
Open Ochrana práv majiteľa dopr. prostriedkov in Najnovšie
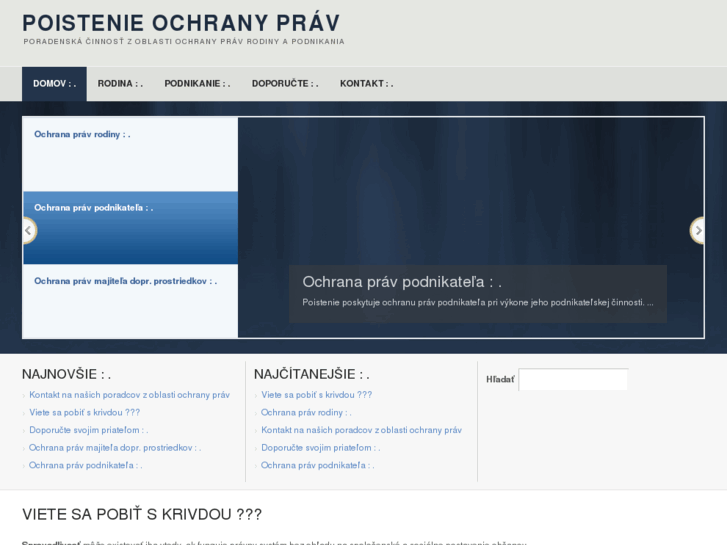[115, 448]
